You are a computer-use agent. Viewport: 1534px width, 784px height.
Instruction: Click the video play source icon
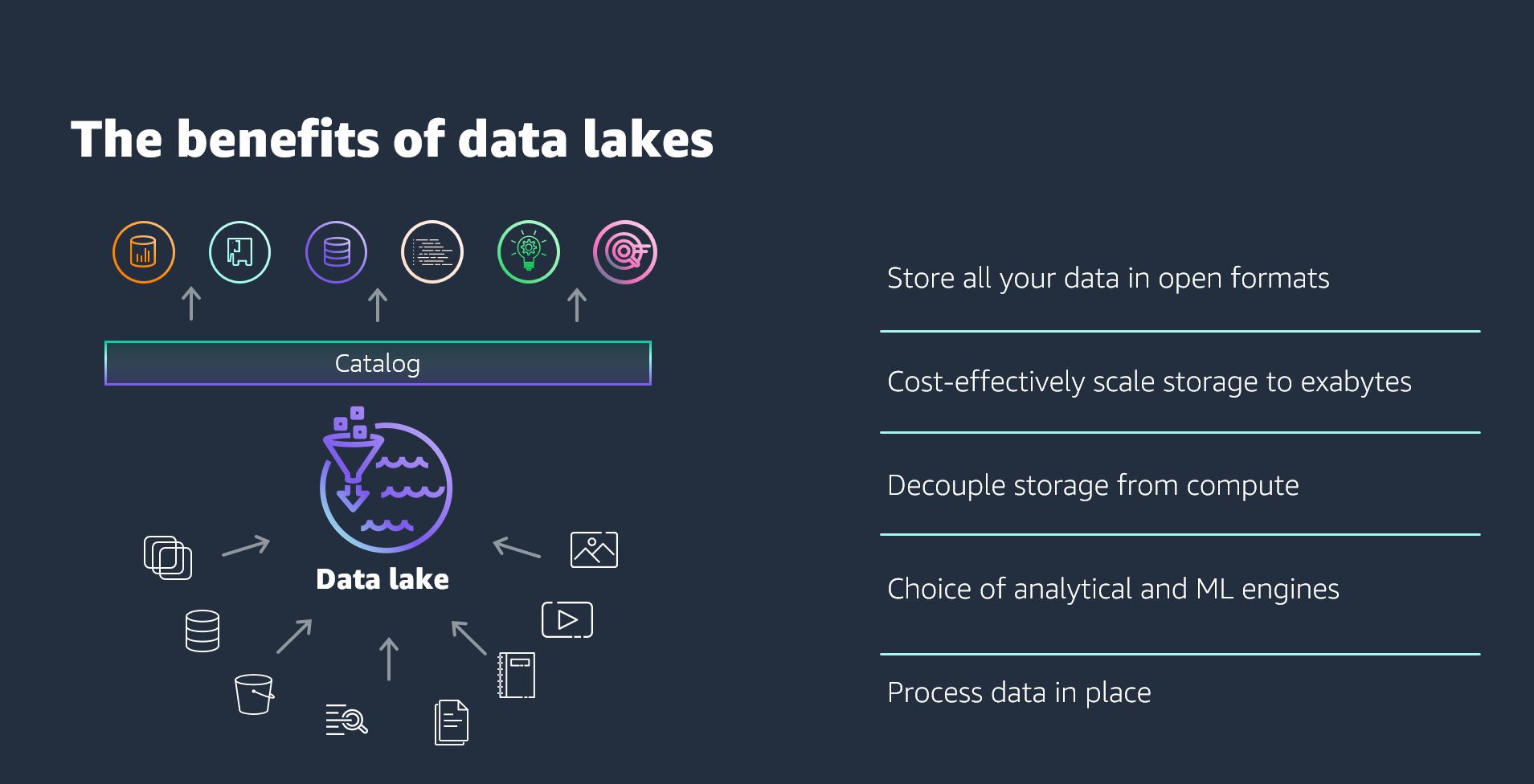point(567,620)
